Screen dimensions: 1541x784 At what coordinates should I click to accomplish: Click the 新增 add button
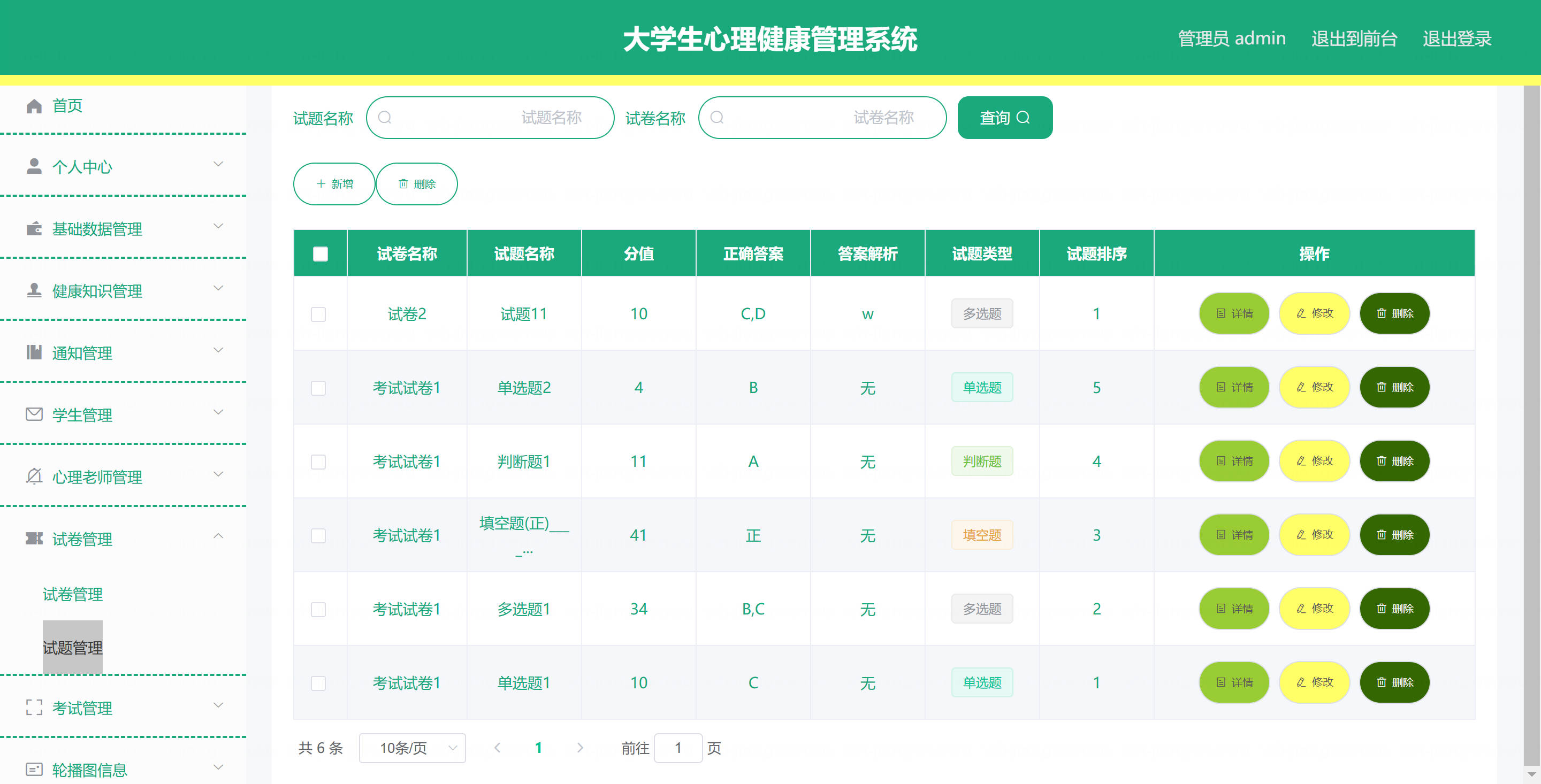pos(334,184)
